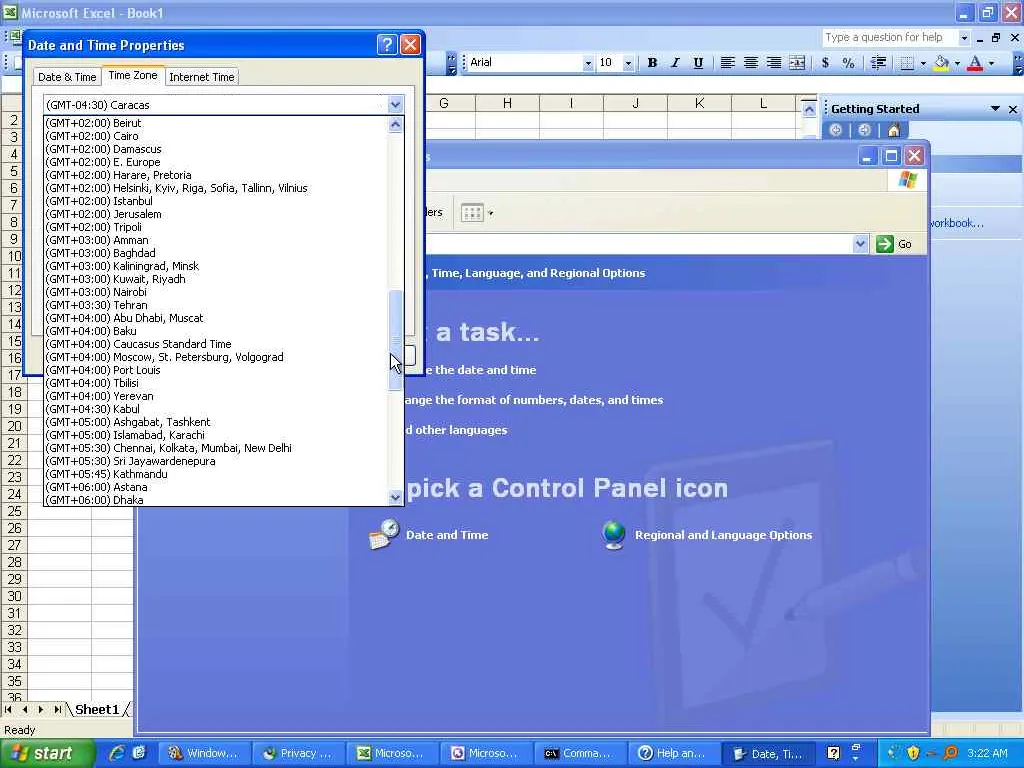This screenshot has width=1024, height=768.
Task: Click the Home icon in task pane
Action: pos(894,130)
